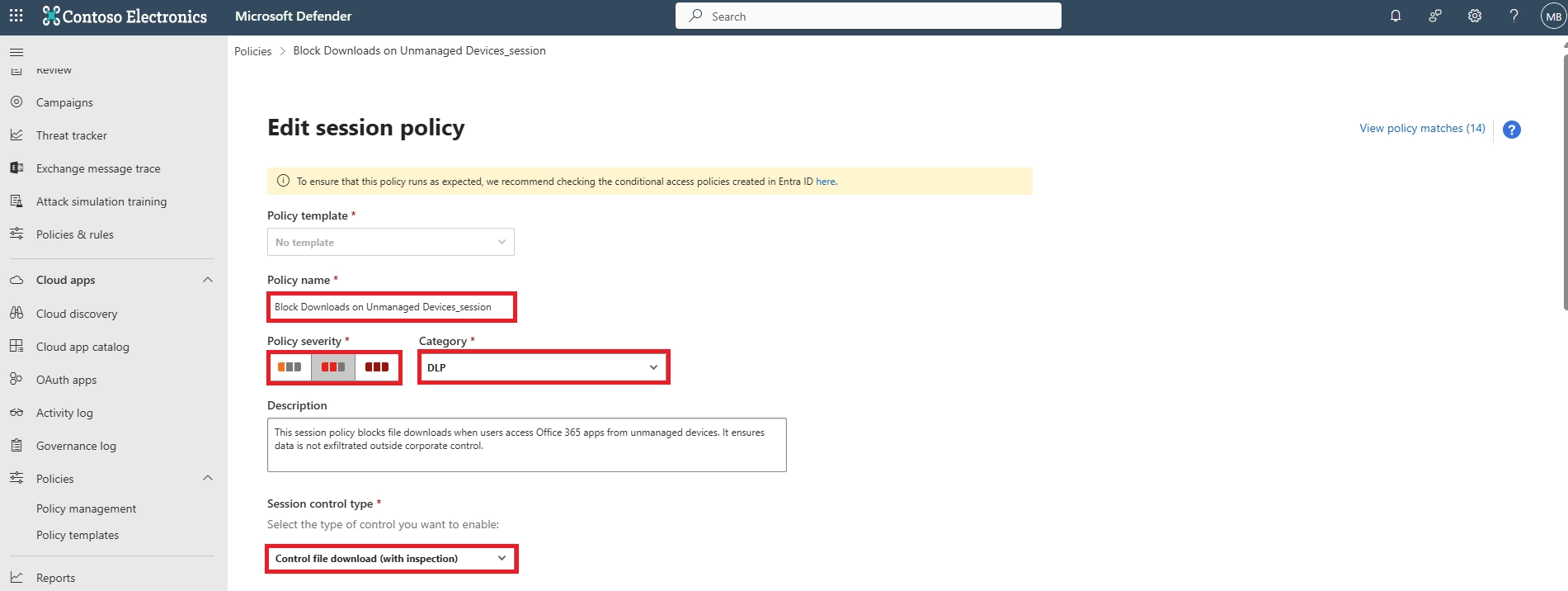
Task: Select medium policy severity
Action: [333, 367]
